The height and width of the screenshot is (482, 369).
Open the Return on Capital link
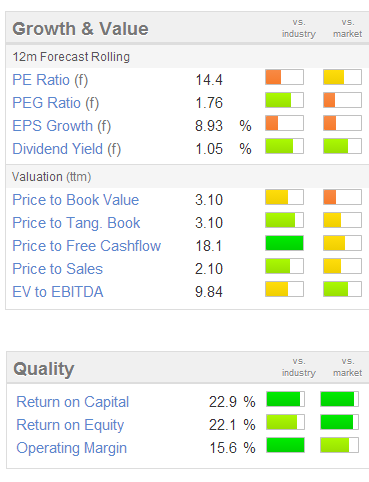pyautogui.click(x=73, y=402)
